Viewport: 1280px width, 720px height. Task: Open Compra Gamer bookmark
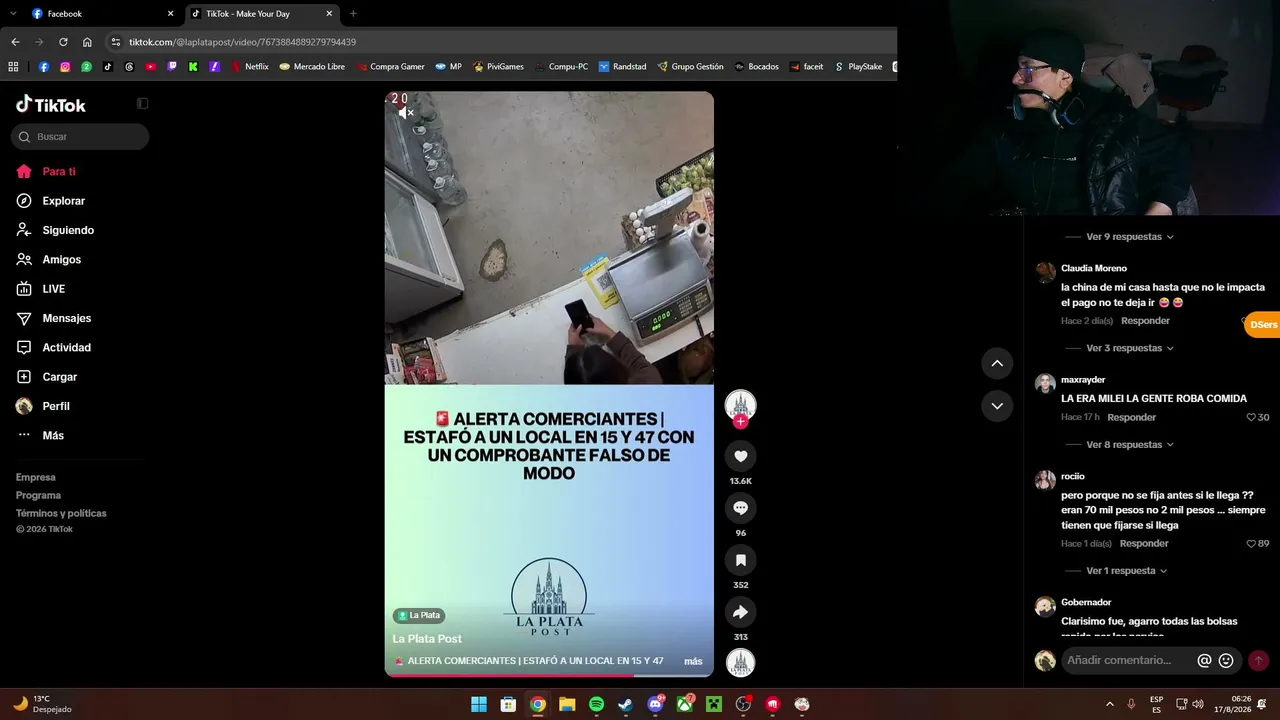pyautogui.click(x=390, y=67)
